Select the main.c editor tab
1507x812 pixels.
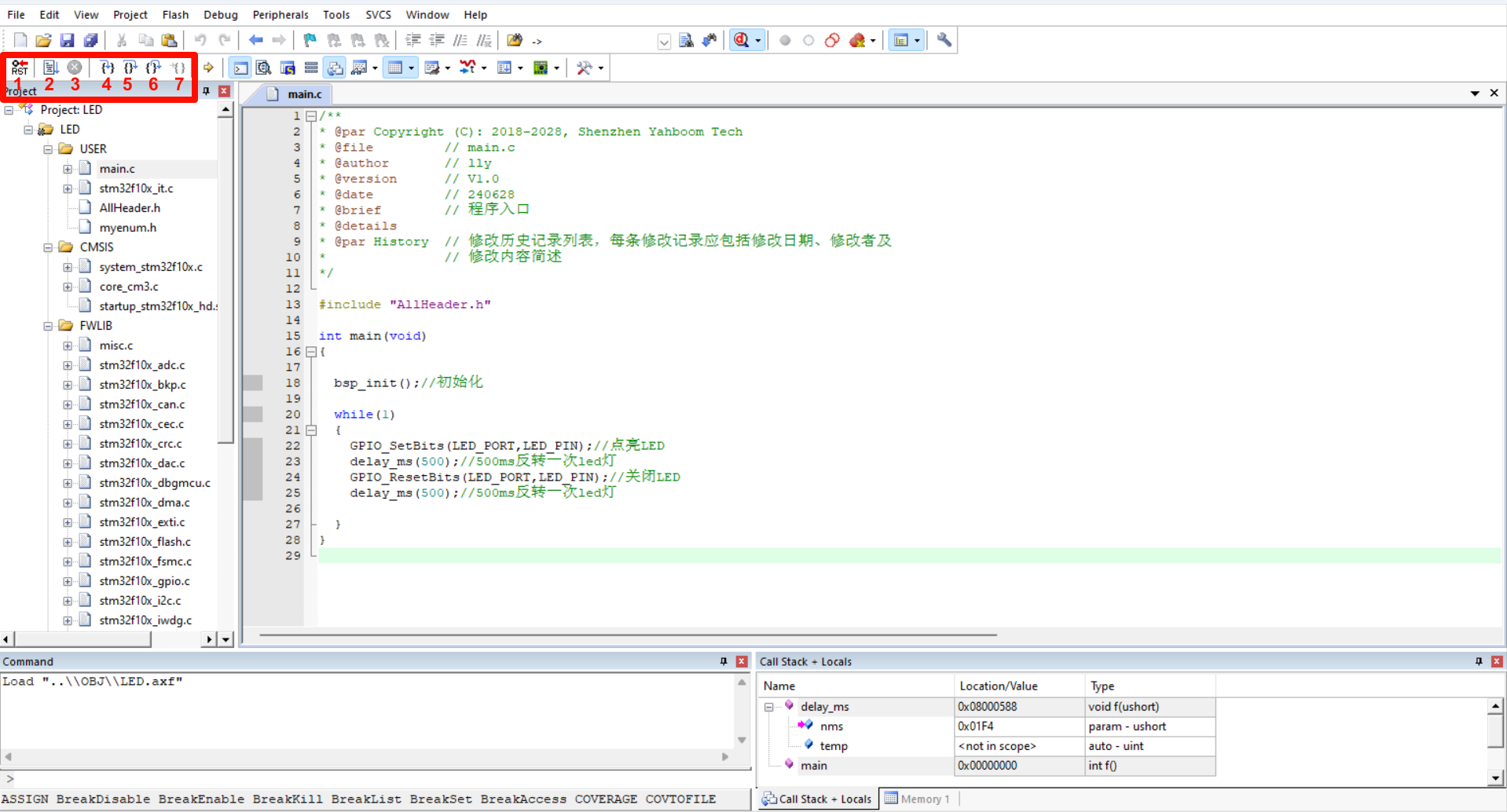(295, 94)
